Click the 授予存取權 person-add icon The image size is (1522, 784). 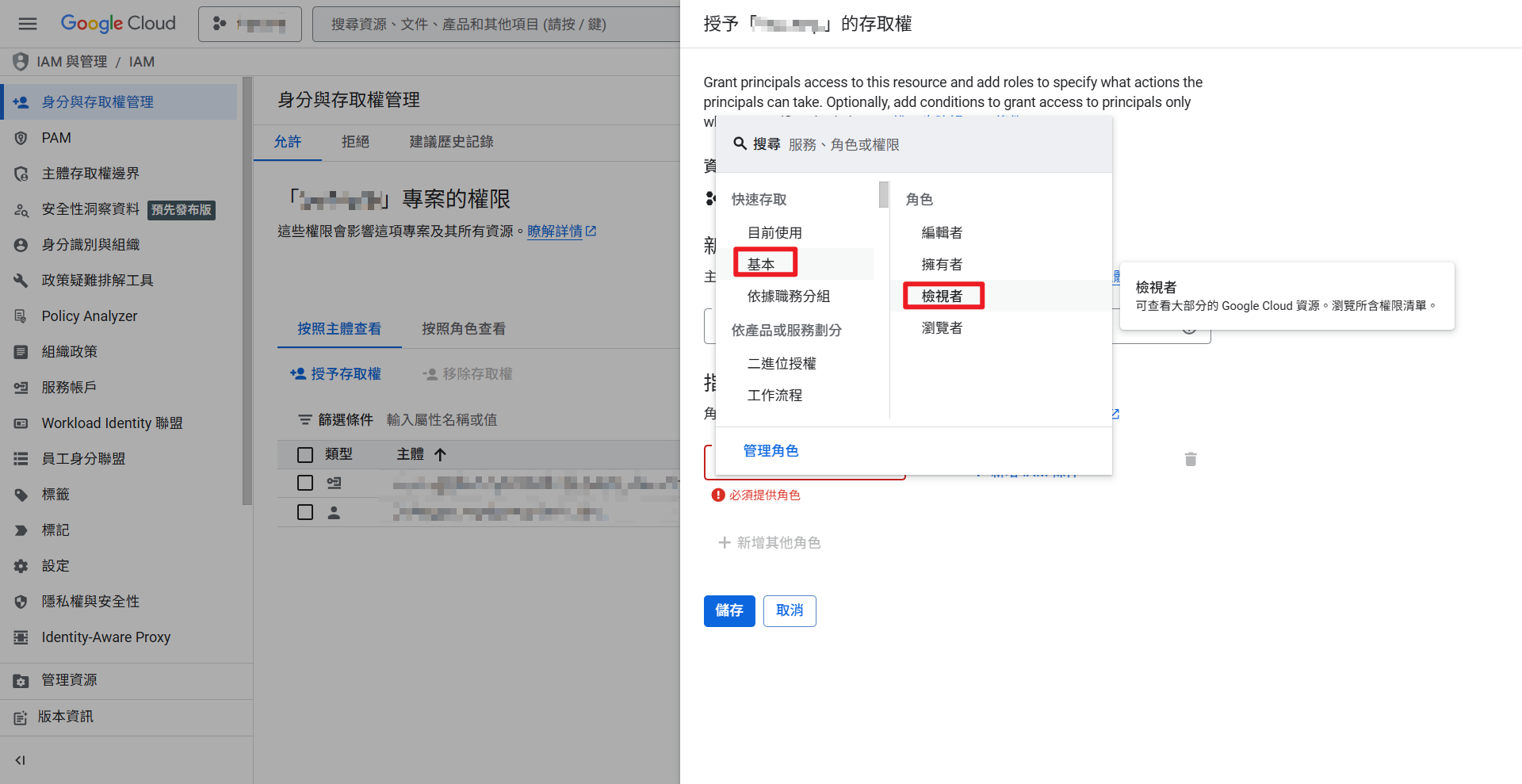(296, 373)
